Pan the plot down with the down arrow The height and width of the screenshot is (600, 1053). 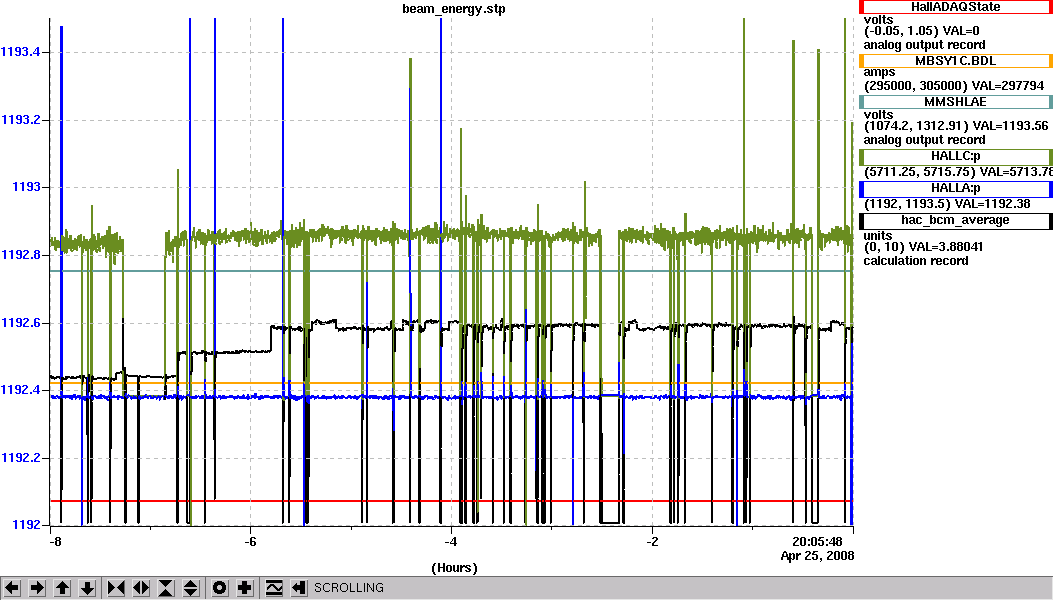(x=87, y=588)
